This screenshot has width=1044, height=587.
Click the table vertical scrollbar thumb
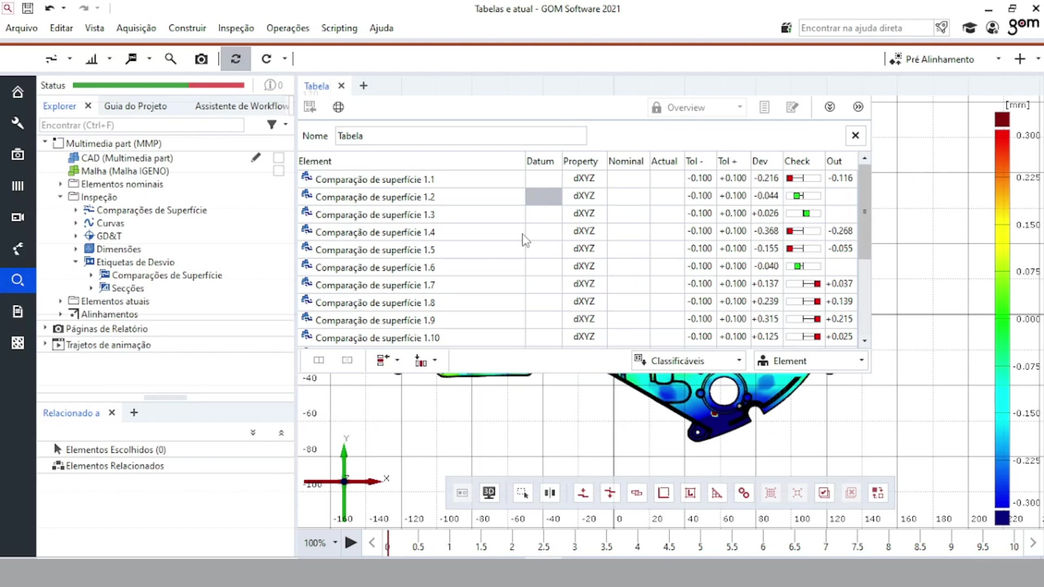click(864, 212)
